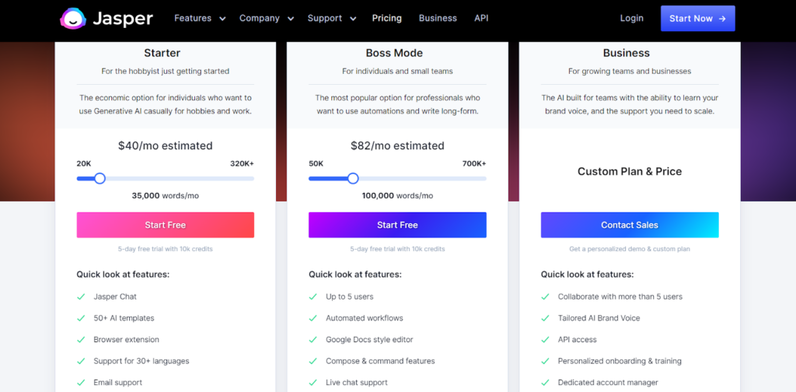Click checkmark beside Tailored AI Brand Voice
796x392 pixels.
545,318
